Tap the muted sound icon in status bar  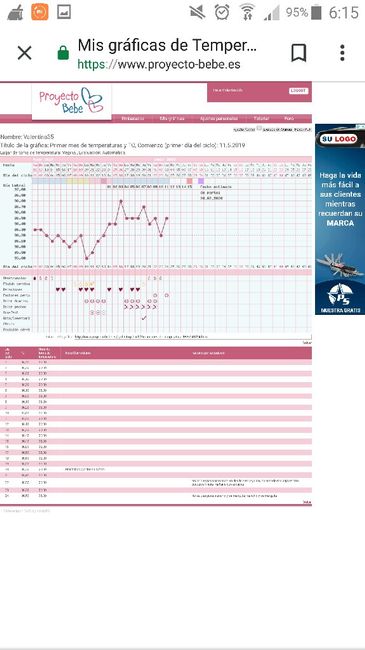click(x=197, y=12)
